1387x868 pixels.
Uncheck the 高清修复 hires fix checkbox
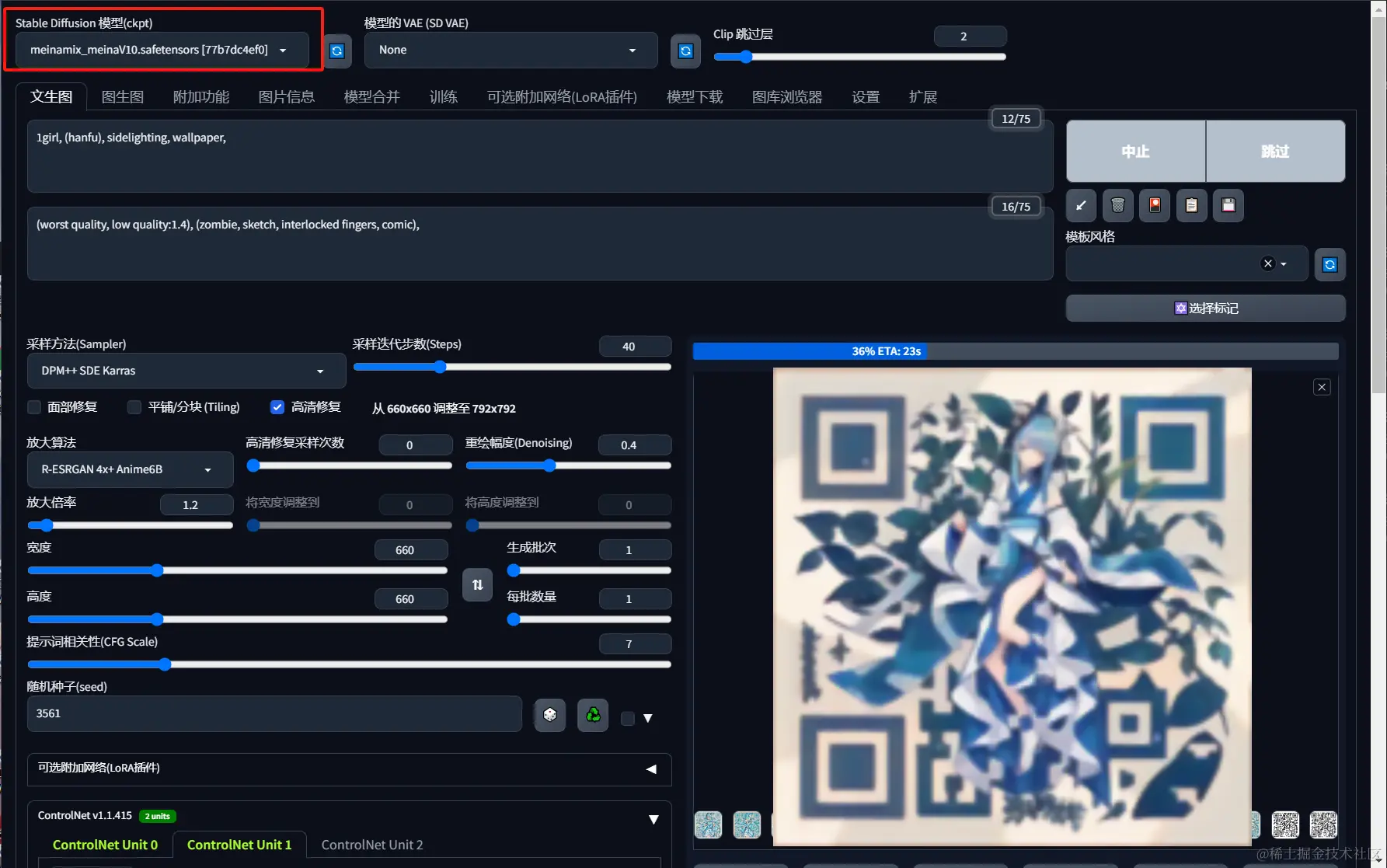point(277,407)
